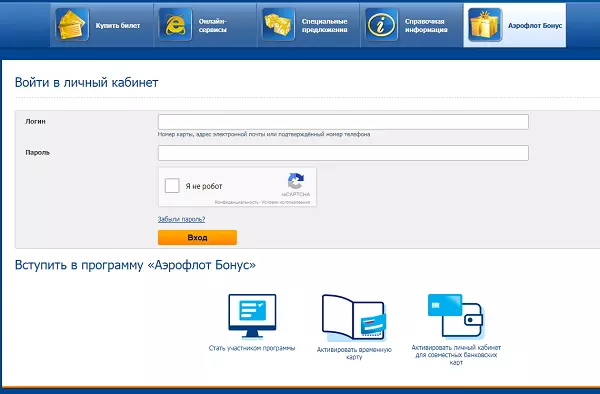
Task: Click the «Вступить в программу «Аэрофлот Бонус»» heading
Action: point(135,265)
